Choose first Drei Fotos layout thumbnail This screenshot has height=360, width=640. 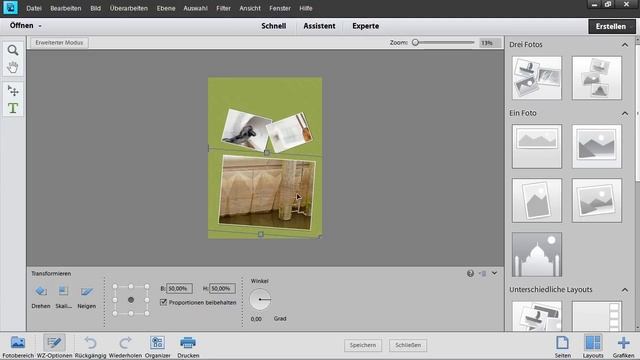tap(536, 78)
